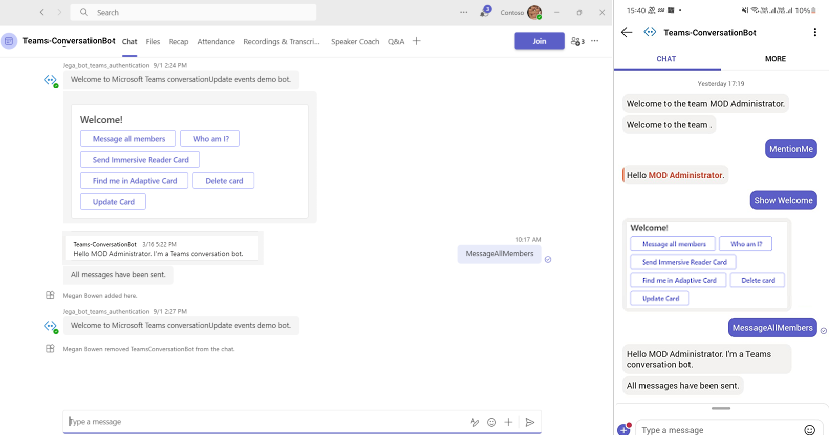840x435 pixels.
Task: Click the sent status check icon beside MessageAllMembers
Action: [x=548, y=259]
